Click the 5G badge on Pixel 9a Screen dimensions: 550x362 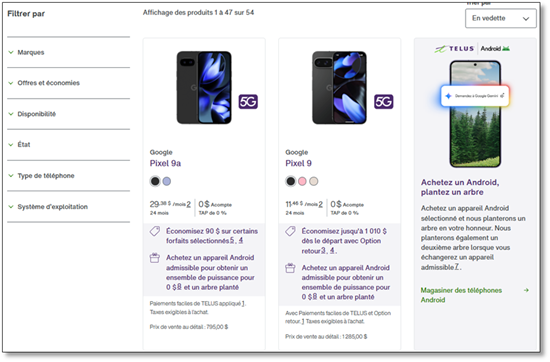pyautogui.click(x=248, y=101)
